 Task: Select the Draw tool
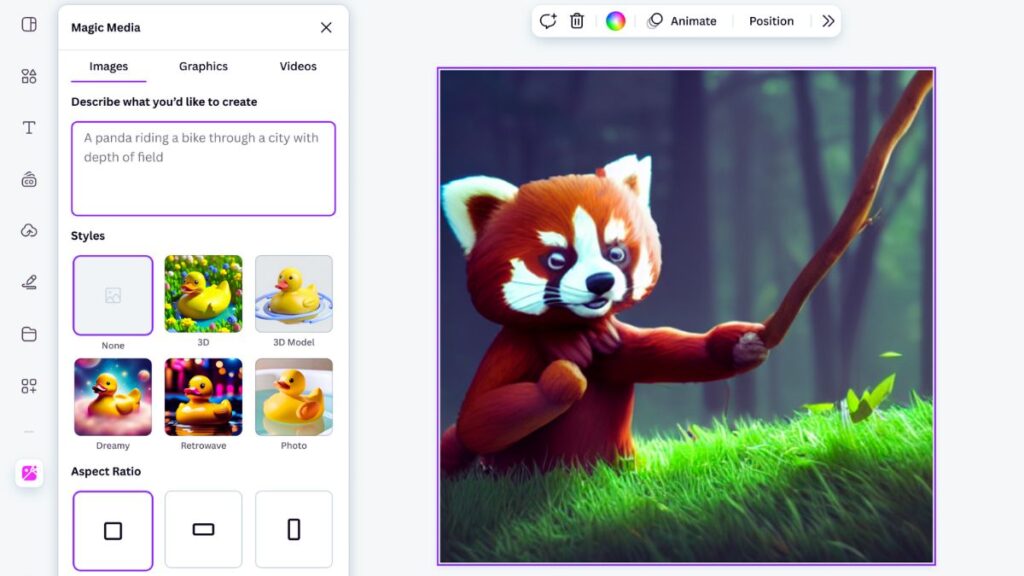coord(27,281)
